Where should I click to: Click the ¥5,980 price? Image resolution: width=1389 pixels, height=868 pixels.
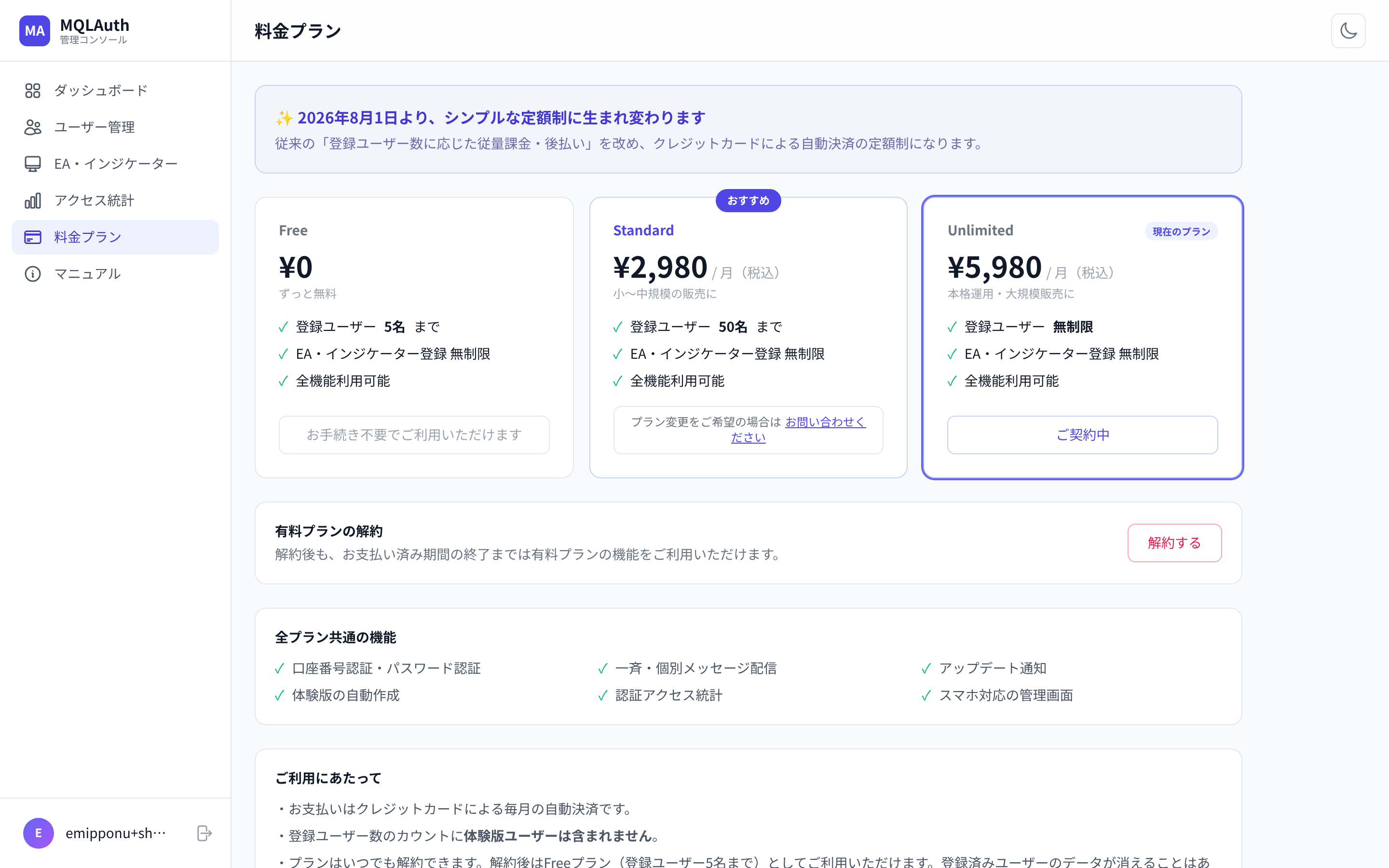994,267
